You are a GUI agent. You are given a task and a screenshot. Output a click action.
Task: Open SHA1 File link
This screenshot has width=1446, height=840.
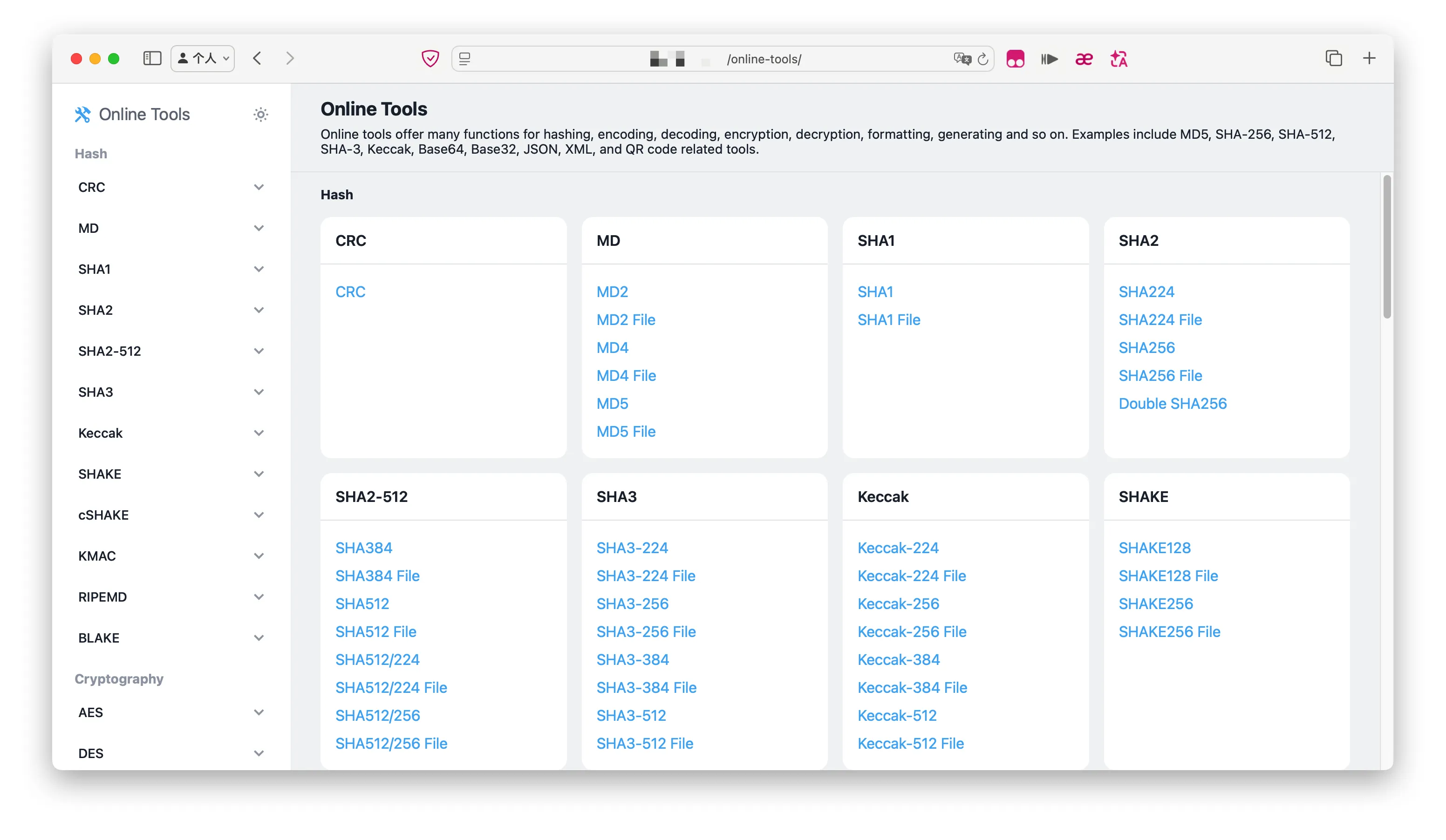[x=889, y=320]
